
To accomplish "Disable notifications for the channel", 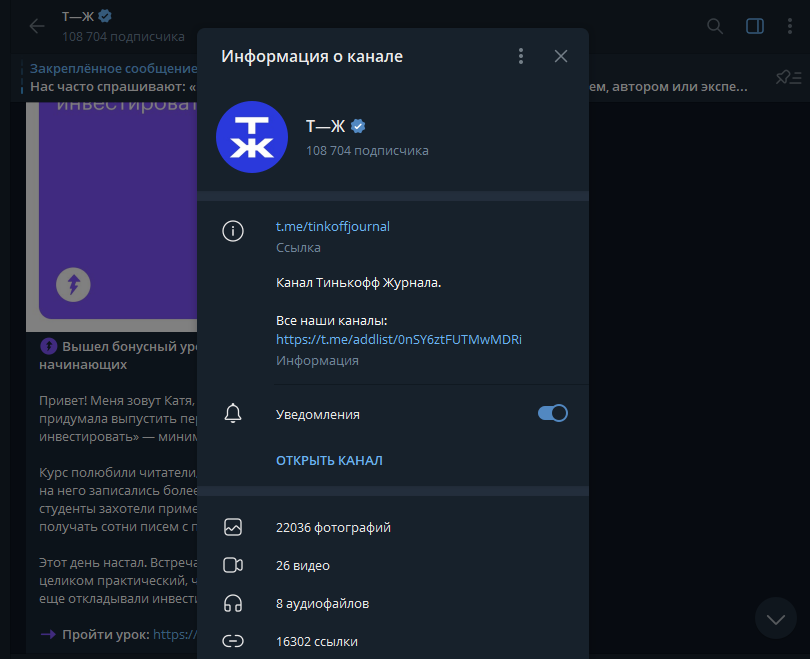I will tap(551, 412).
